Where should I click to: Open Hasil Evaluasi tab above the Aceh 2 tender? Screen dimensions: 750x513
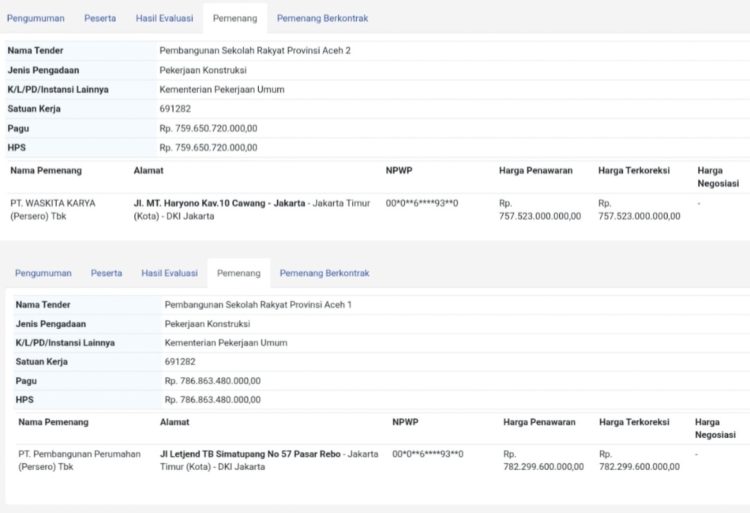click(x=163, y=18)
